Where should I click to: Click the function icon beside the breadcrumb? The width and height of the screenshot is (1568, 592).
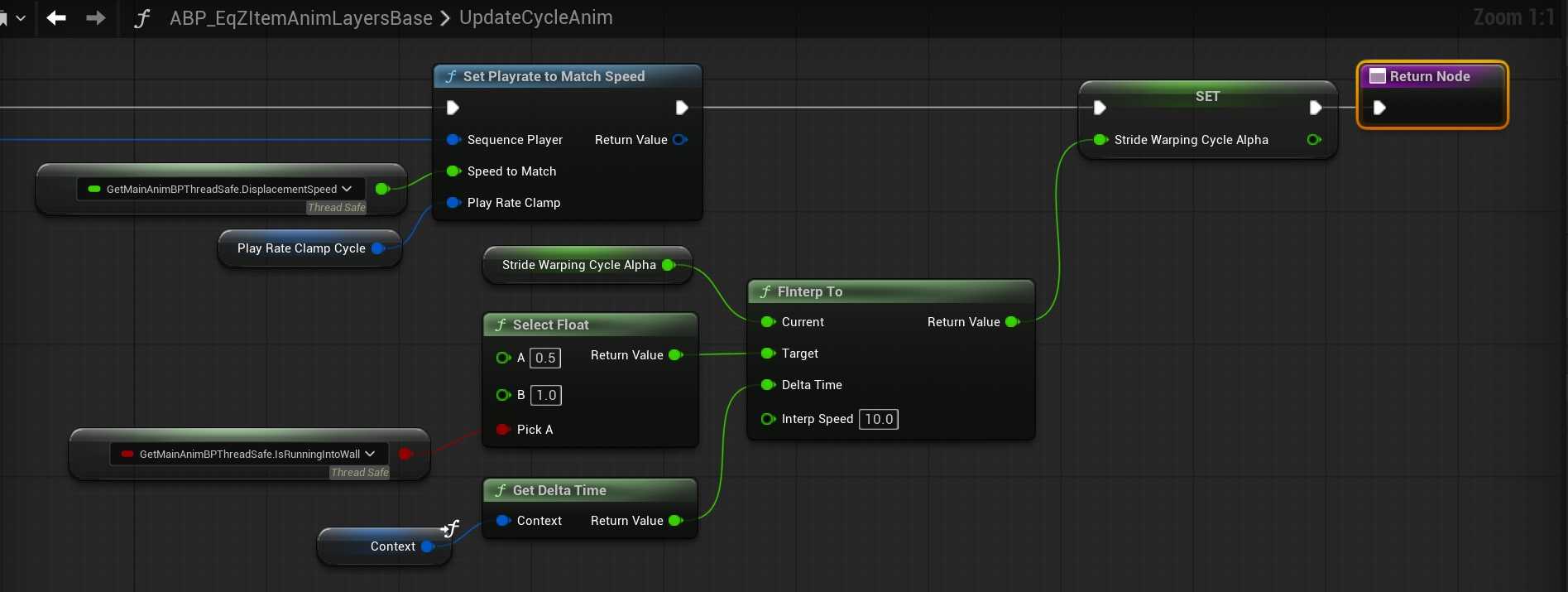coord(142,18)
